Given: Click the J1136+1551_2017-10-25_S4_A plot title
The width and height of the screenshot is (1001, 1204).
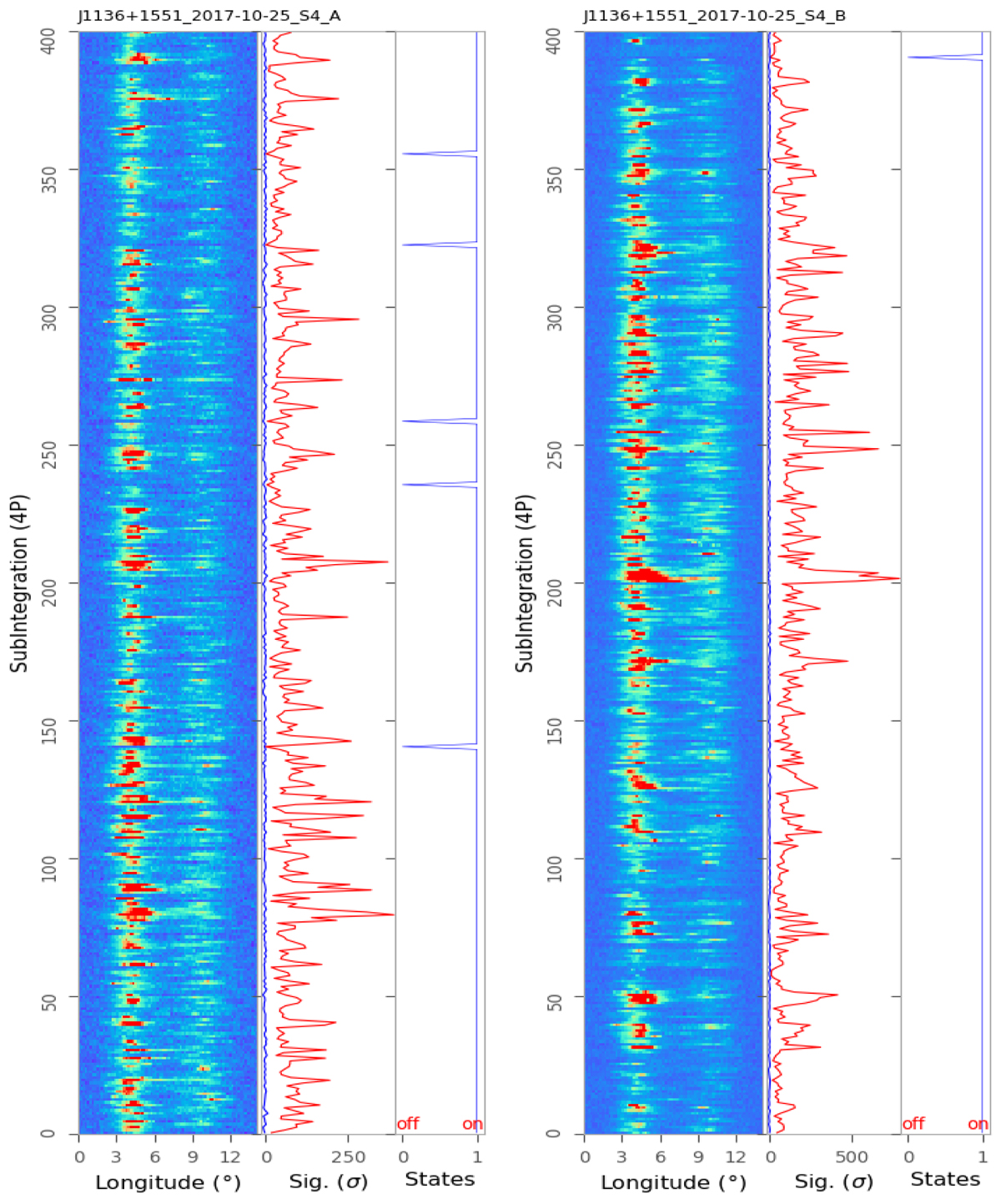Looking at the screenshot, I should pyautogui.click(x=209, y=16).
